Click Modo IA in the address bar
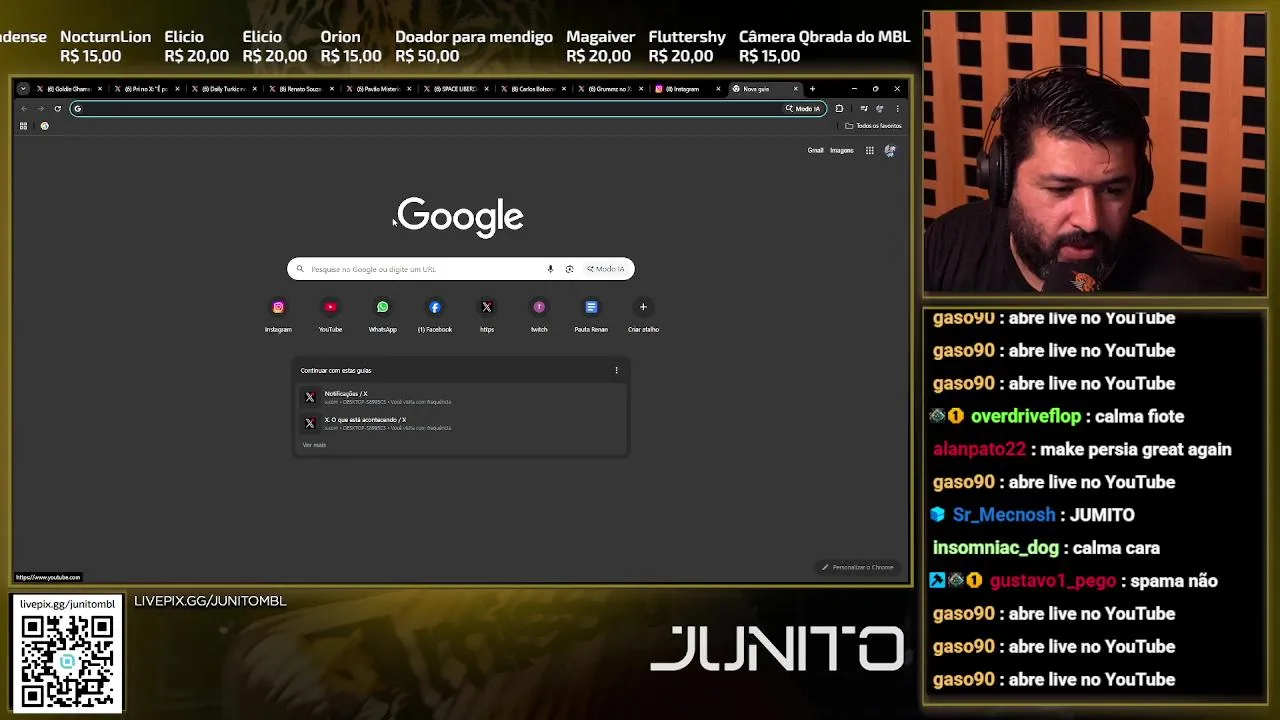This screenshot has height=720, width=1280. click(803, 108)
